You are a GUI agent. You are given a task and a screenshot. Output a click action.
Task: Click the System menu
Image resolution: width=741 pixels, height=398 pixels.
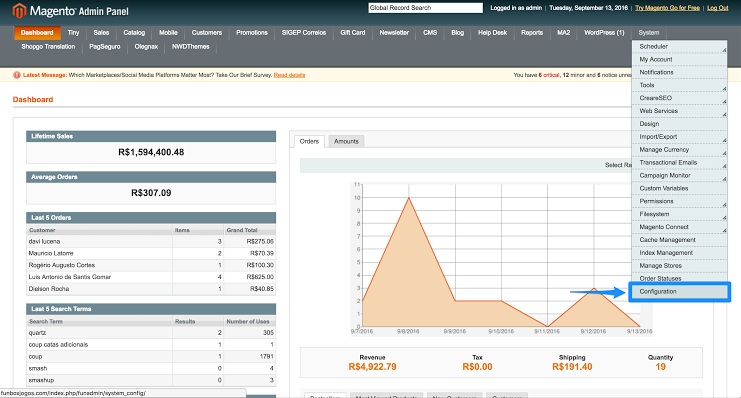(x=649, y=33)
